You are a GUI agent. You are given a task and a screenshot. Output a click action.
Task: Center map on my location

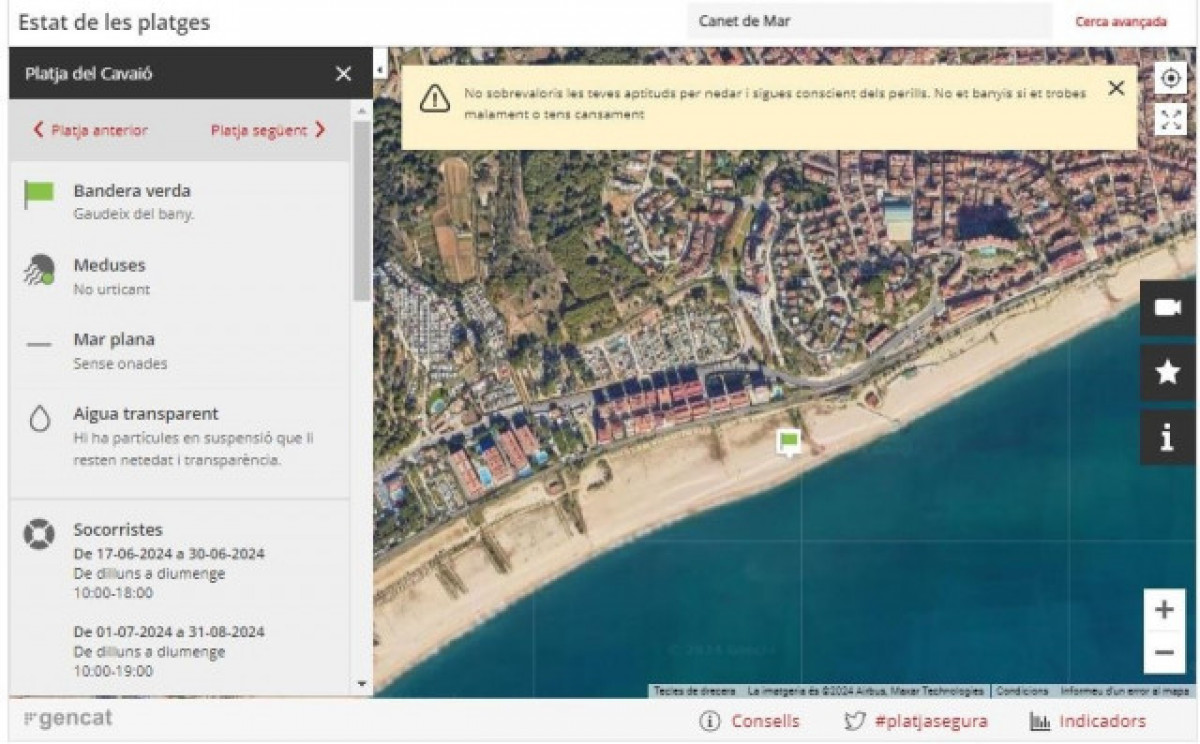1170,78
